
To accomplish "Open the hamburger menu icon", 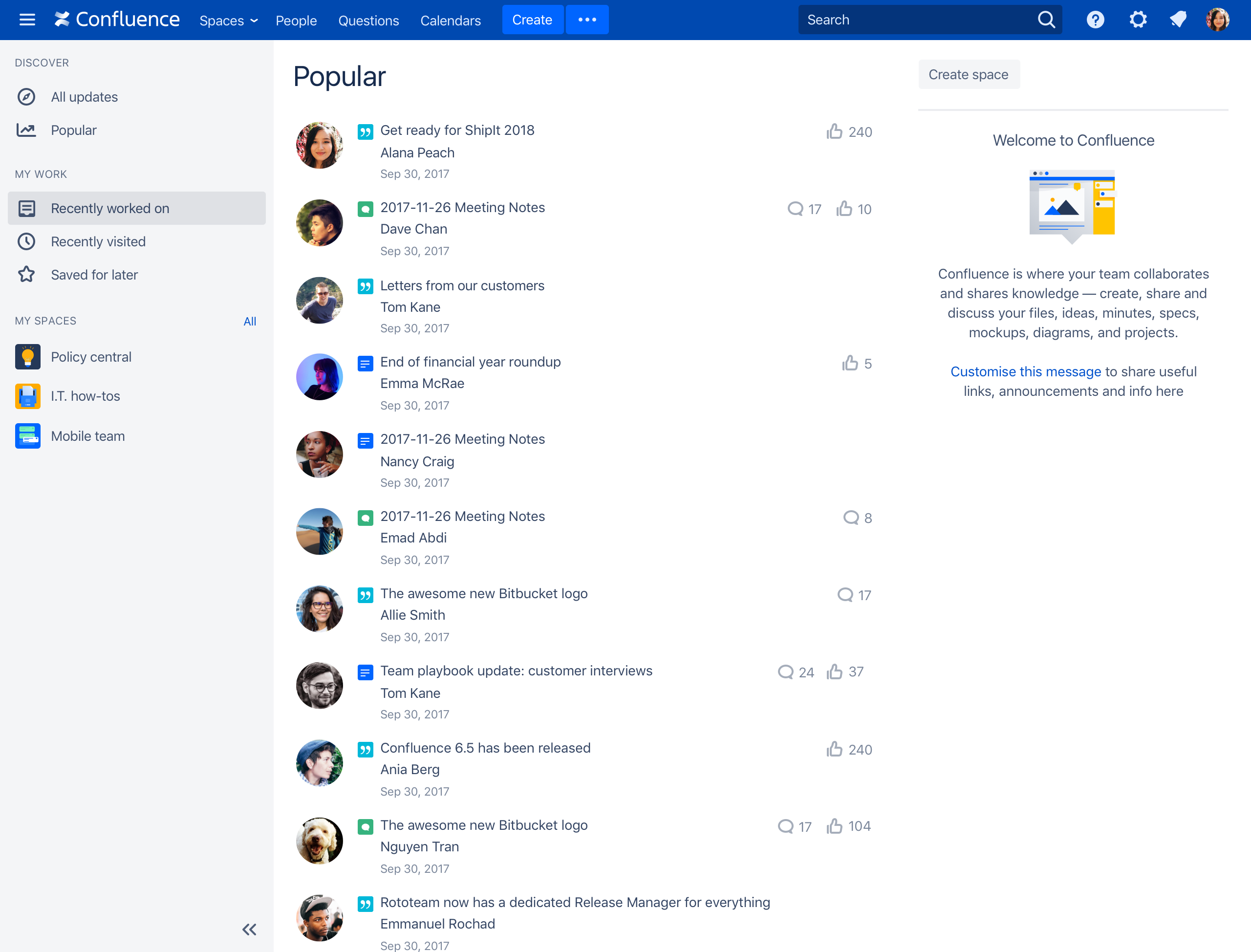I will click(26, 20).
